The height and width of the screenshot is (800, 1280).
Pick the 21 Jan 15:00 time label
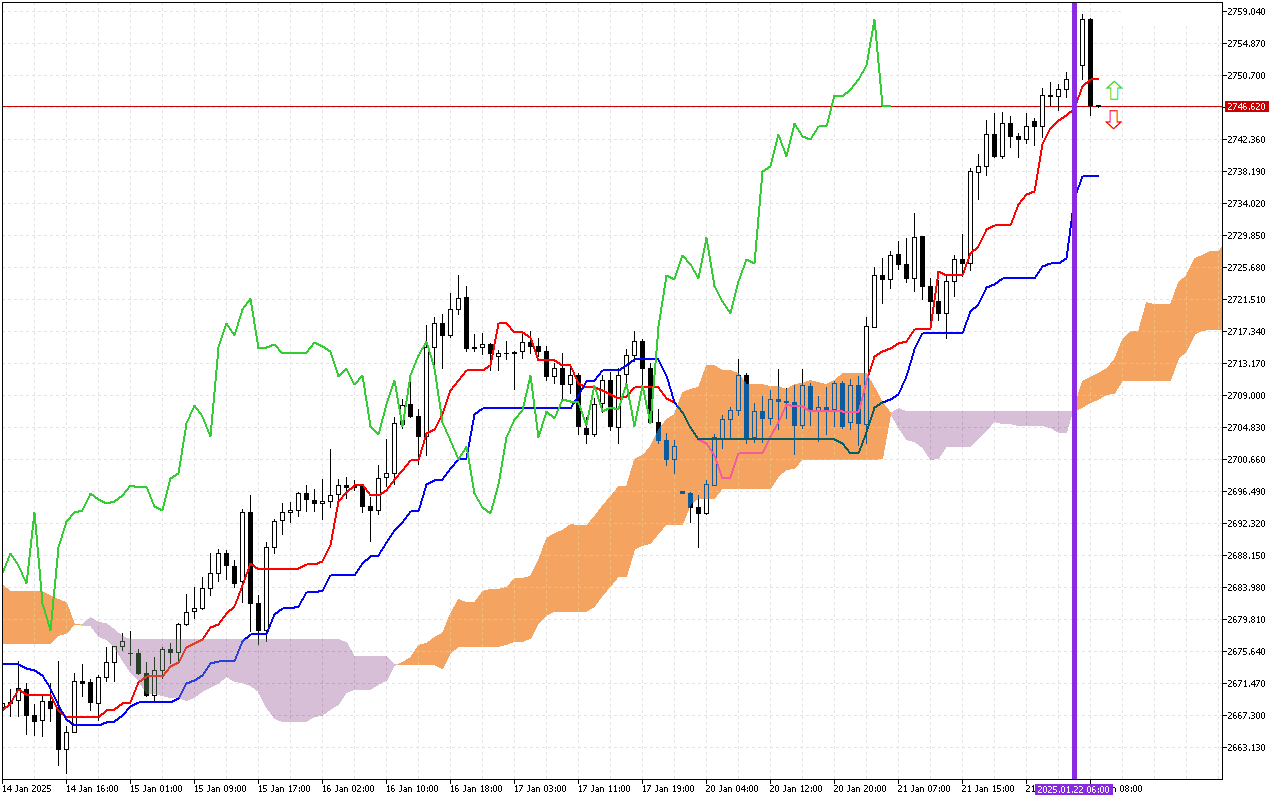pos(989,789)
